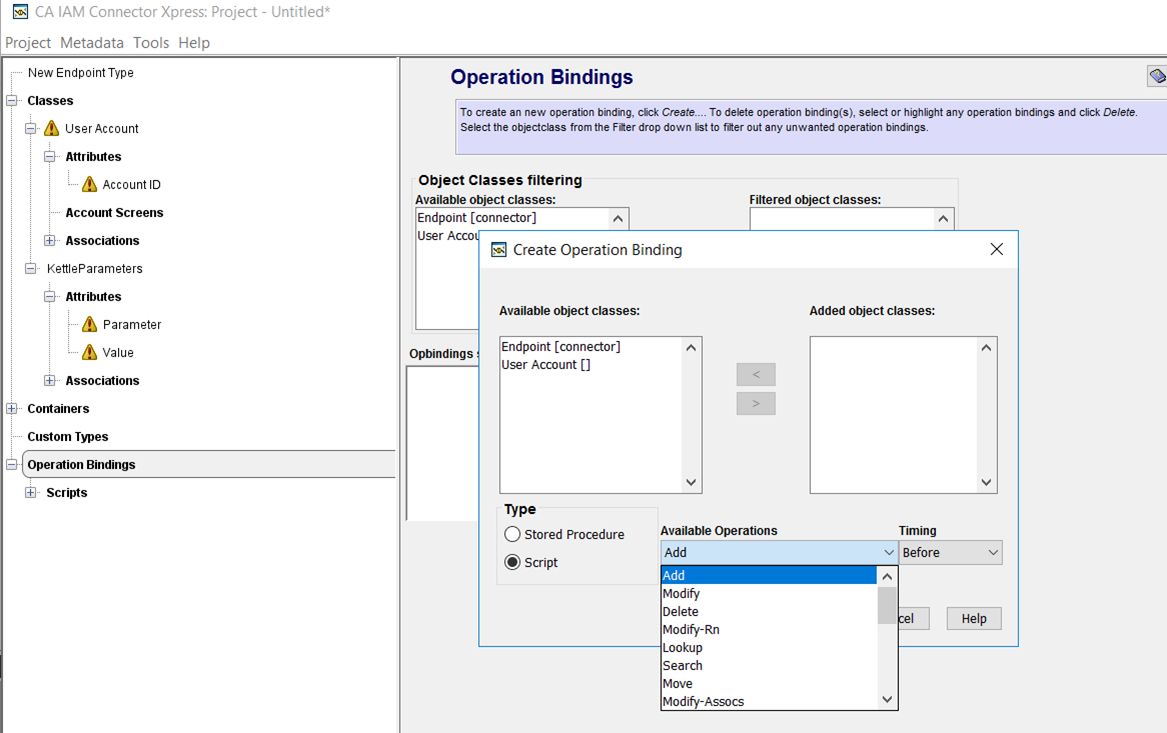Select the Classes tree item

coord(50,100)
